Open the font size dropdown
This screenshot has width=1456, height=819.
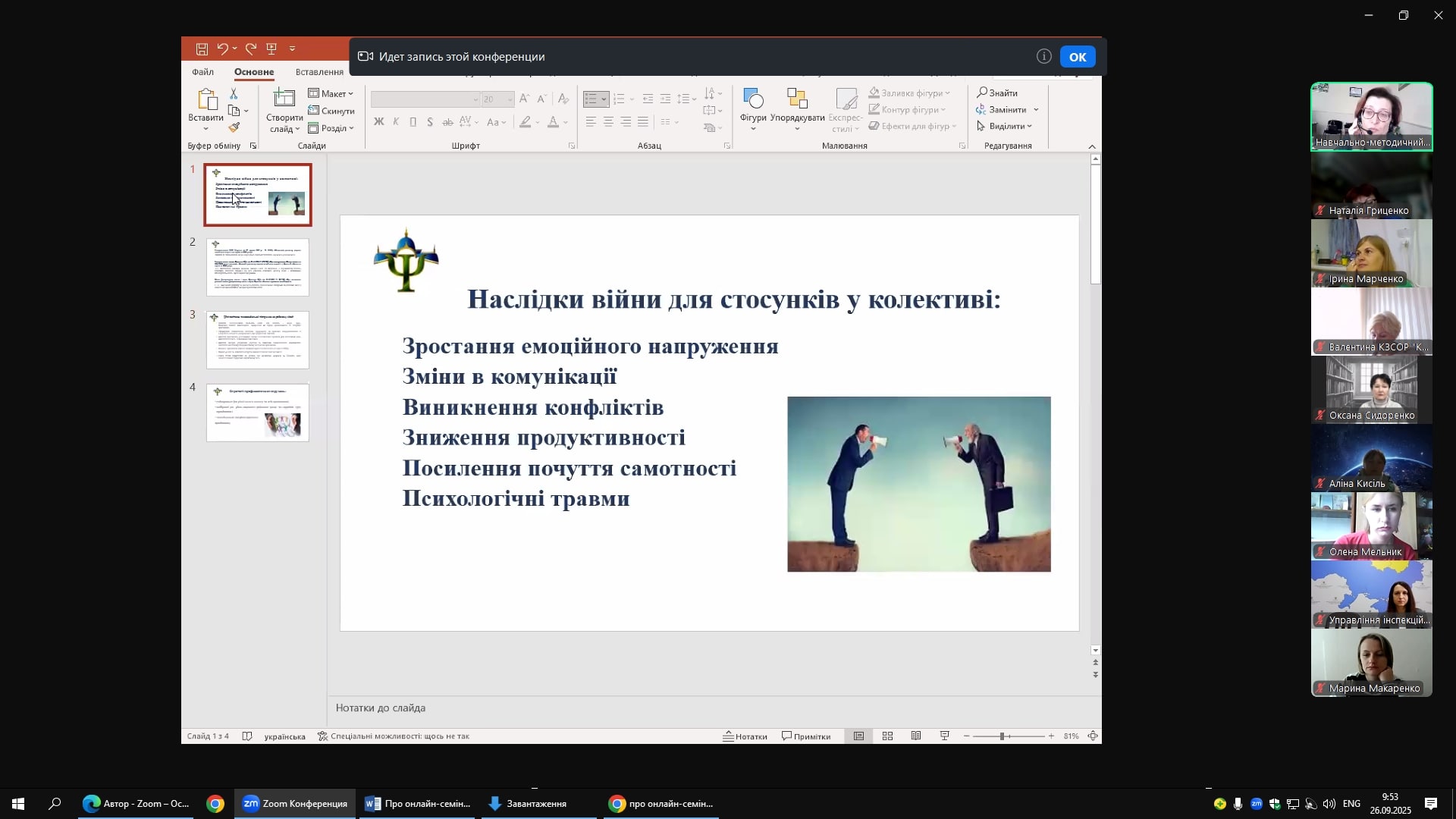(510, 99)
